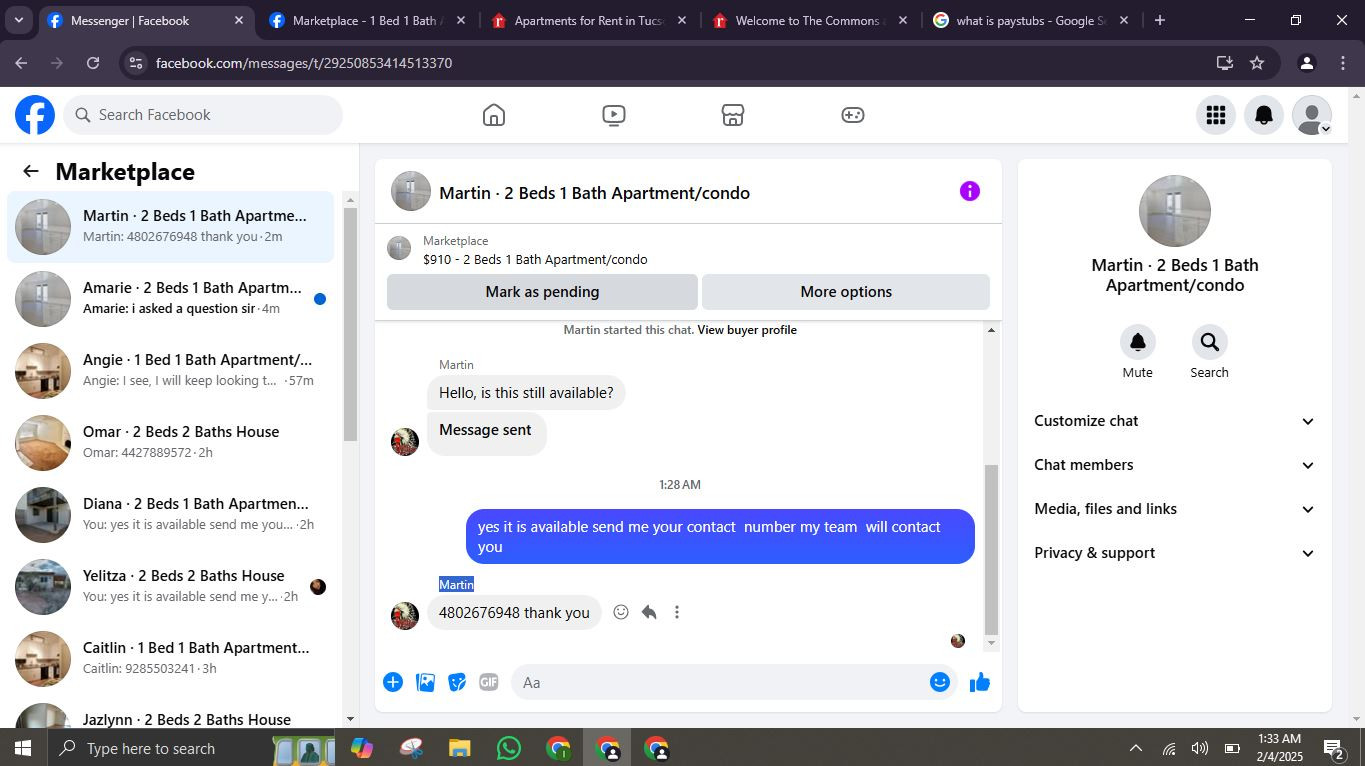
Task: Switch to Welcome to The Commons tab
Action: coord(811,20)
